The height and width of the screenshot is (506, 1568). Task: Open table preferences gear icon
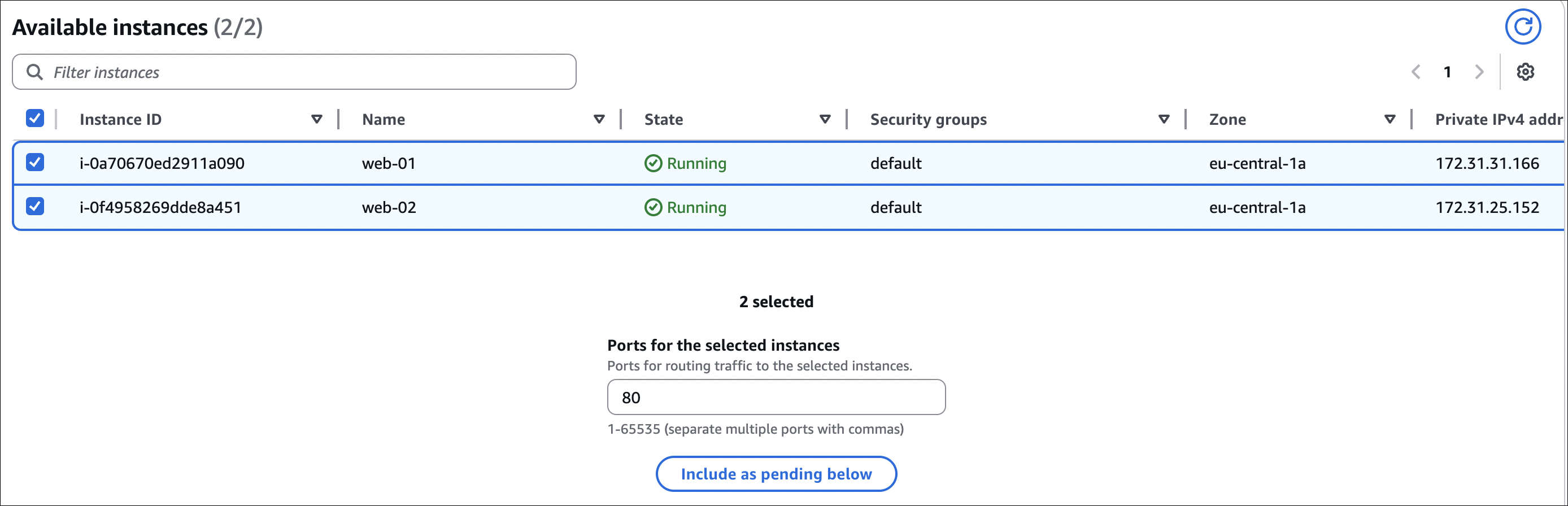point(1525,72)
